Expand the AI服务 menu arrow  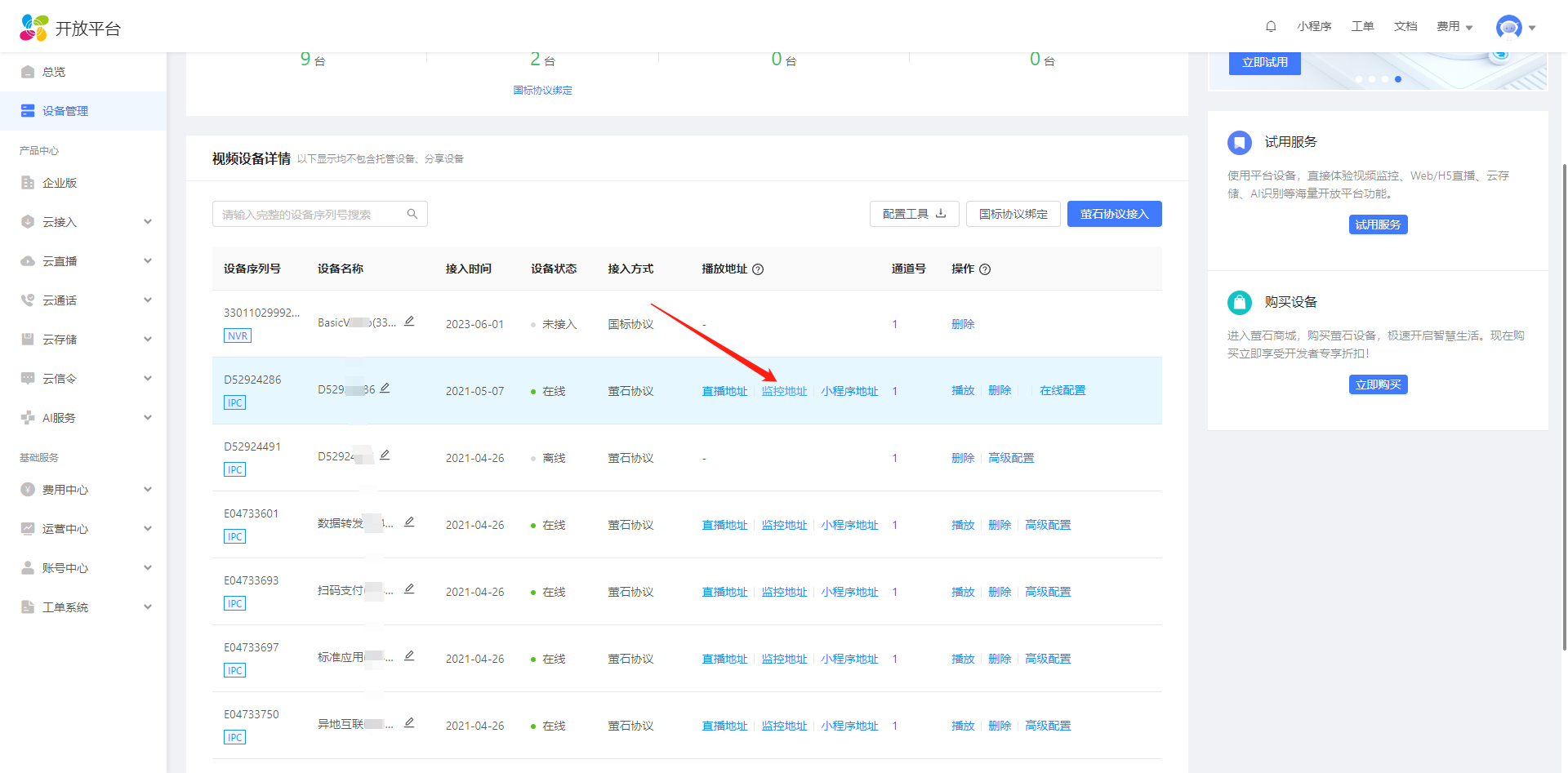tap(148, 418)
